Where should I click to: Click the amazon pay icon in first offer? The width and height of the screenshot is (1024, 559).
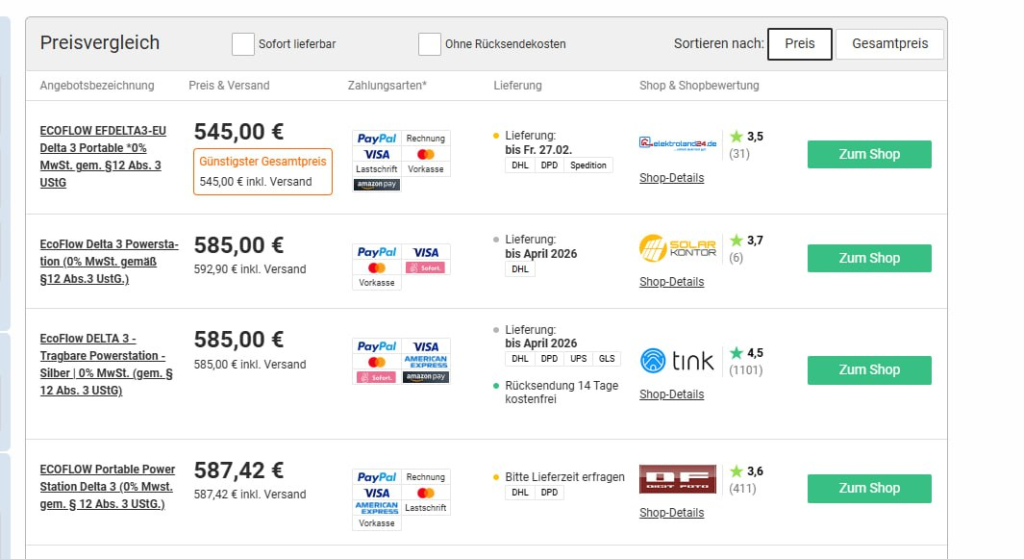click(x=377, y=185)
